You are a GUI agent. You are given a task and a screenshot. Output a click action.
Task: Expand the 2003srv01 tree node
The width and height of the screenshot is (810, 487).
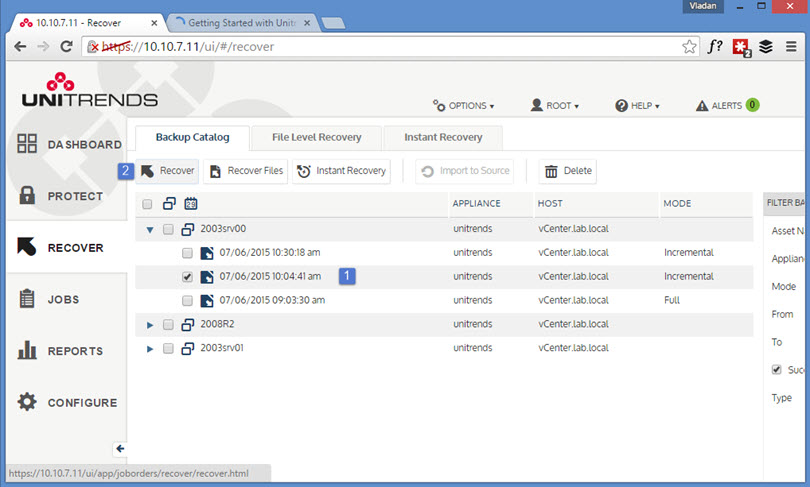point(150,349)
